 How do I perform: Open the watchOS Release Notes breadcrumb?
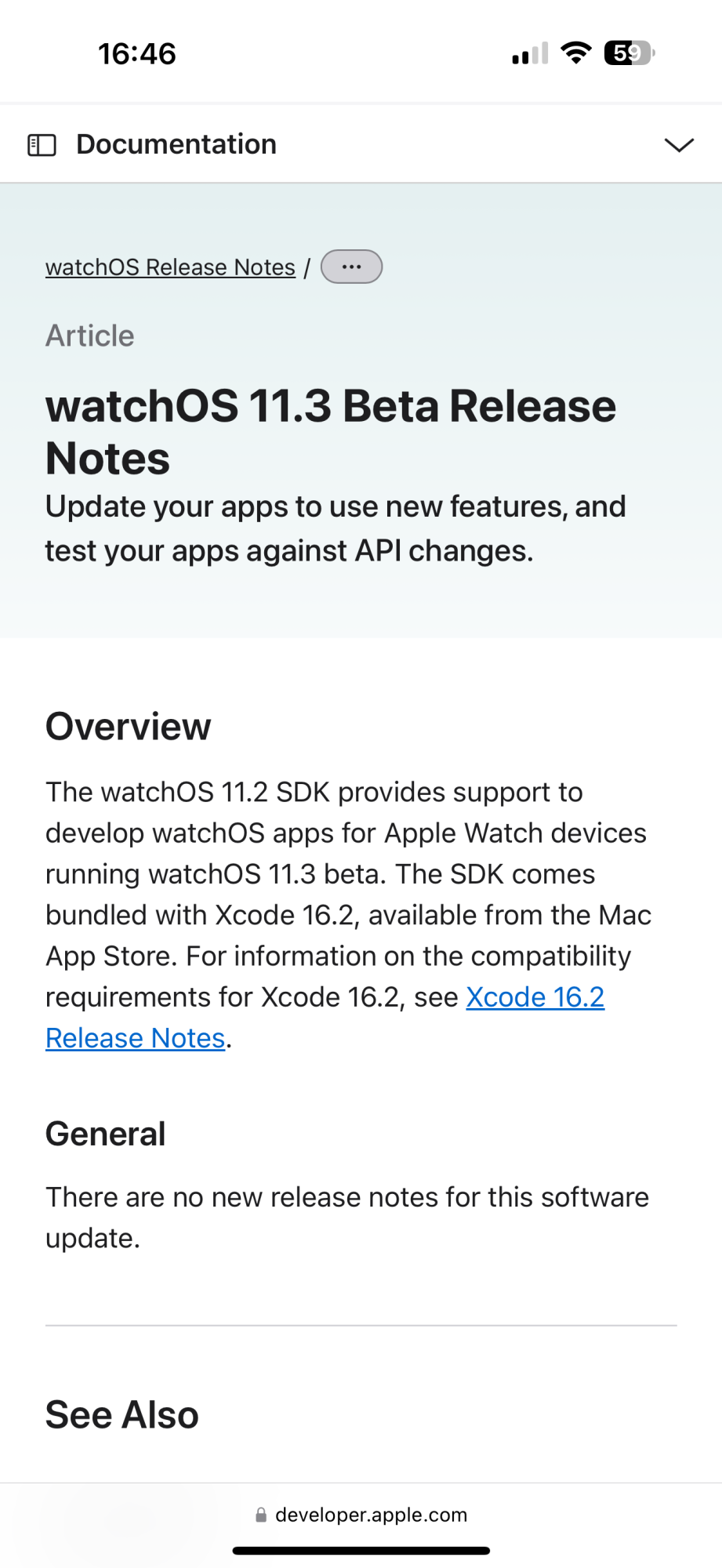170,267
